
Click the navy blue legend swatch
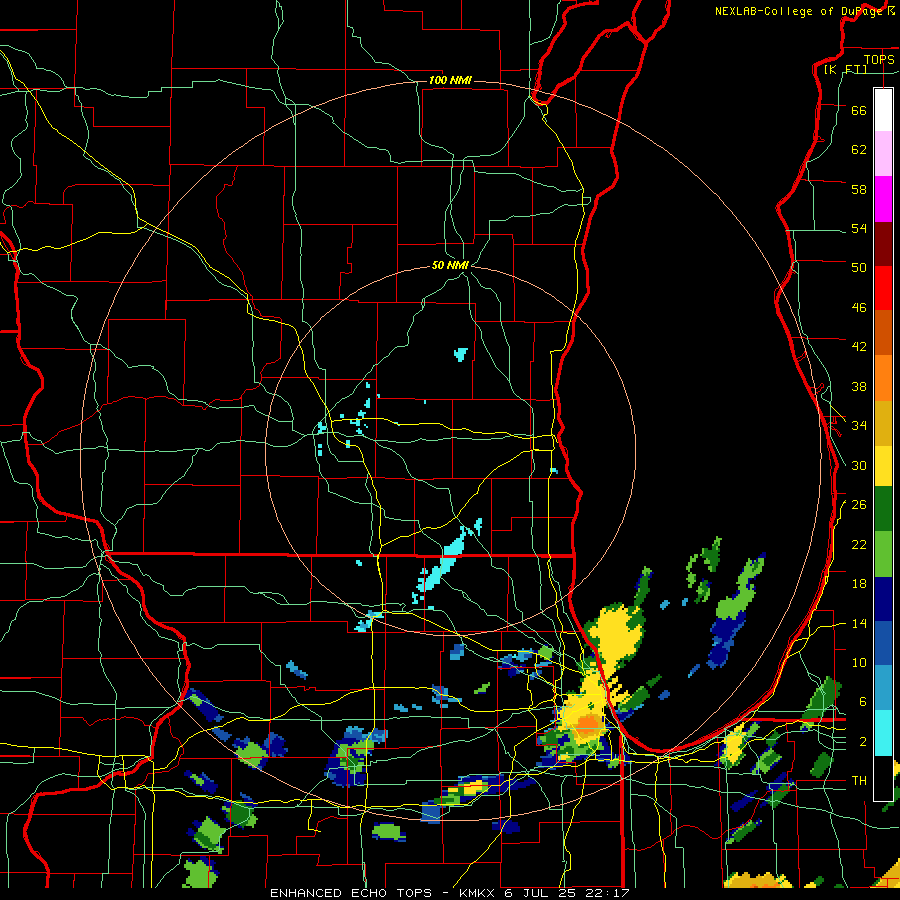[883, 599]
